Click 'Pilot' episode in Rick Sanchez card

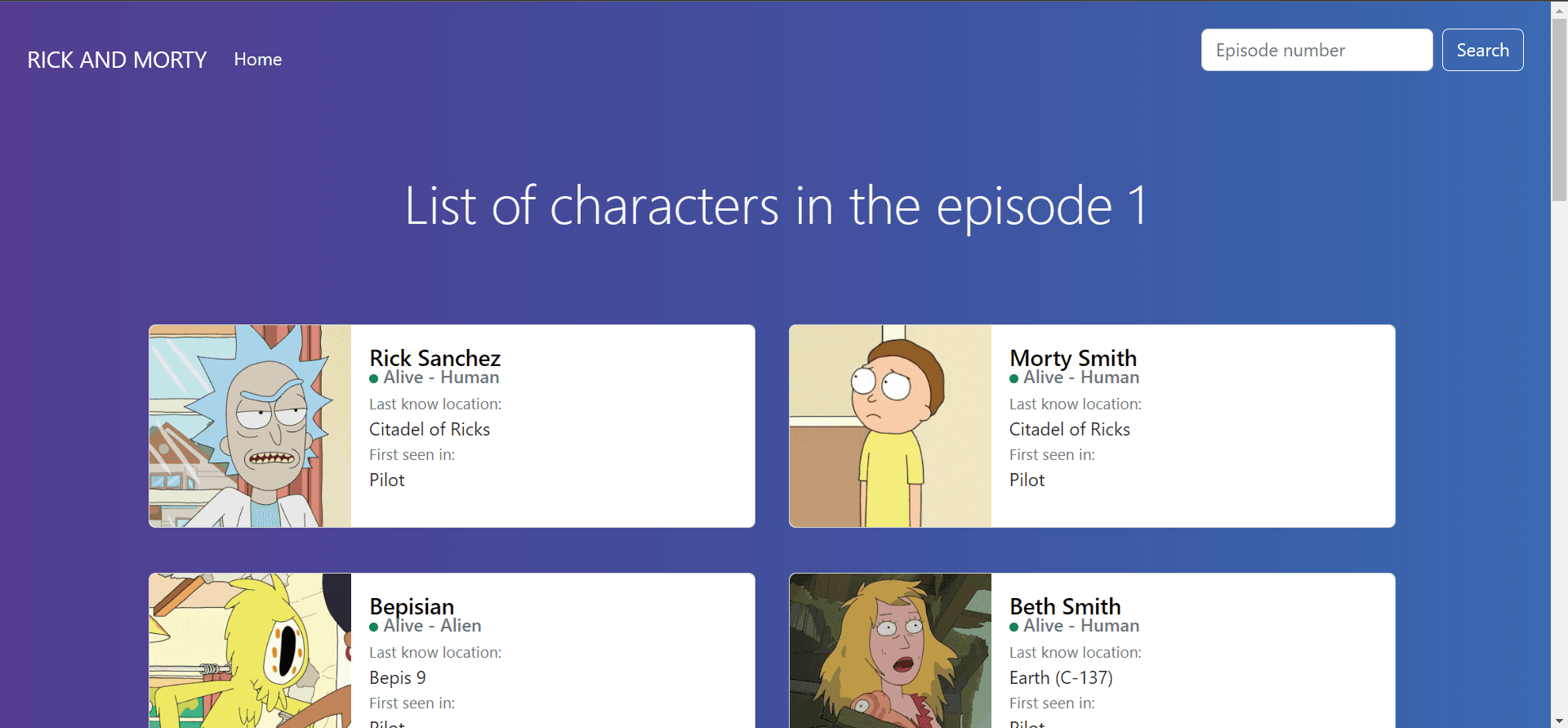coord(387,480)
